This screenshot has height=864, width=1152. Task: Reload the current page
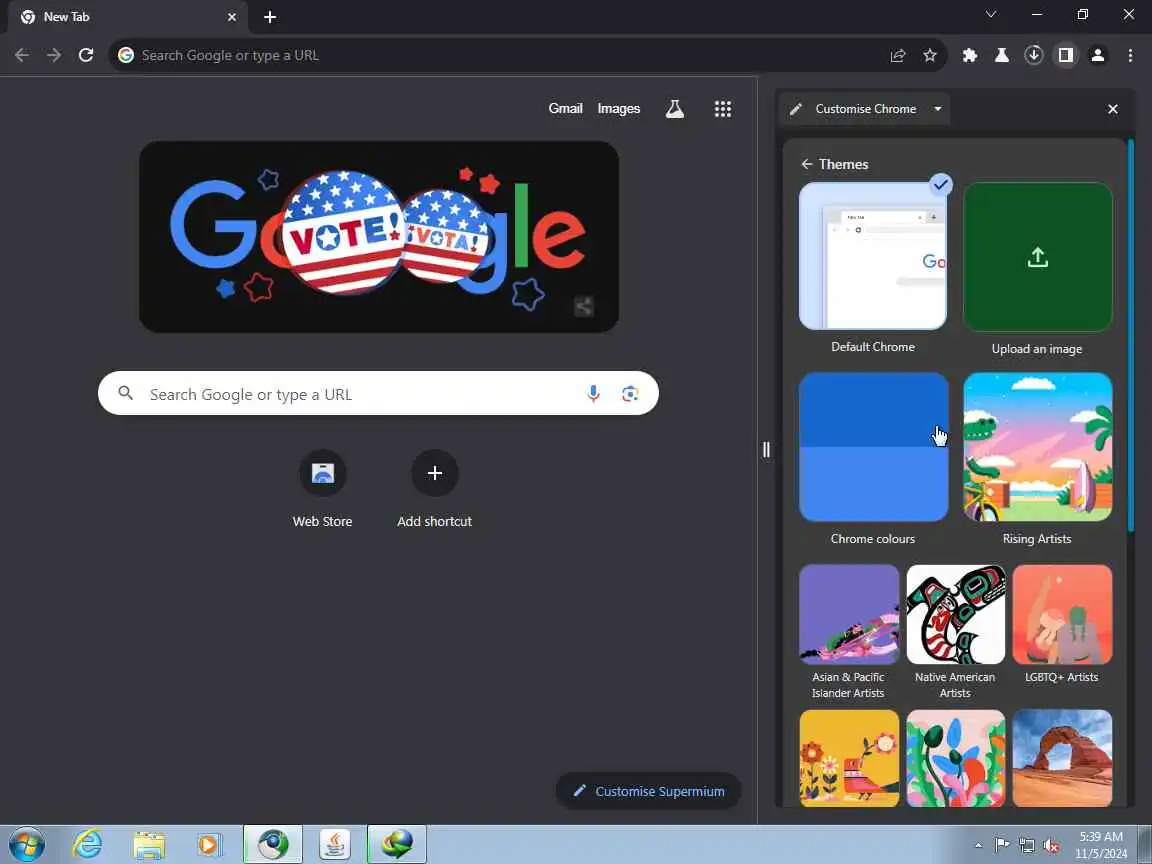(86, 55)
